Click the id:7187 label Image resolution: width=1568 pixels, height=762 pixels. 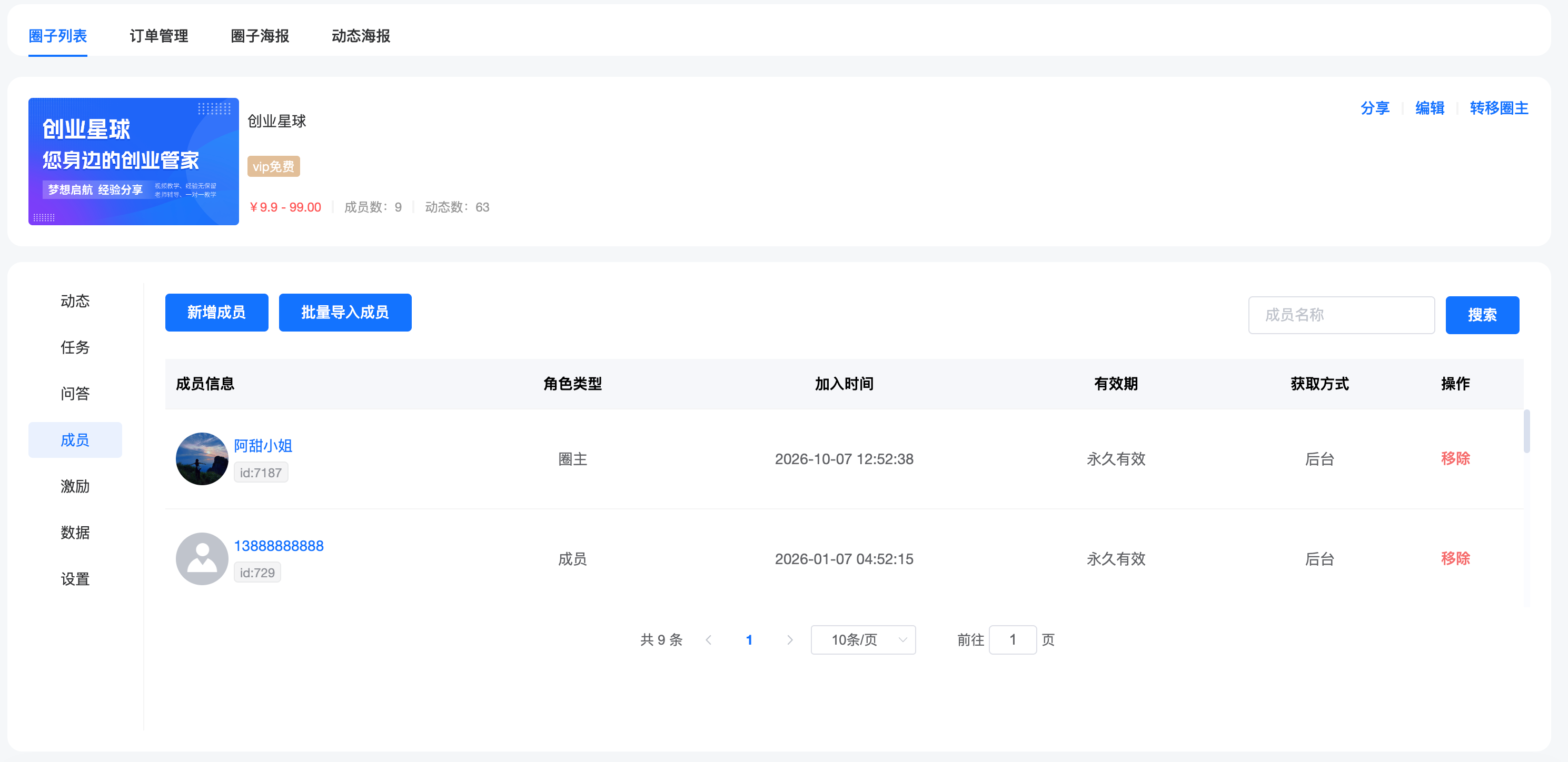tap(261, 473)
